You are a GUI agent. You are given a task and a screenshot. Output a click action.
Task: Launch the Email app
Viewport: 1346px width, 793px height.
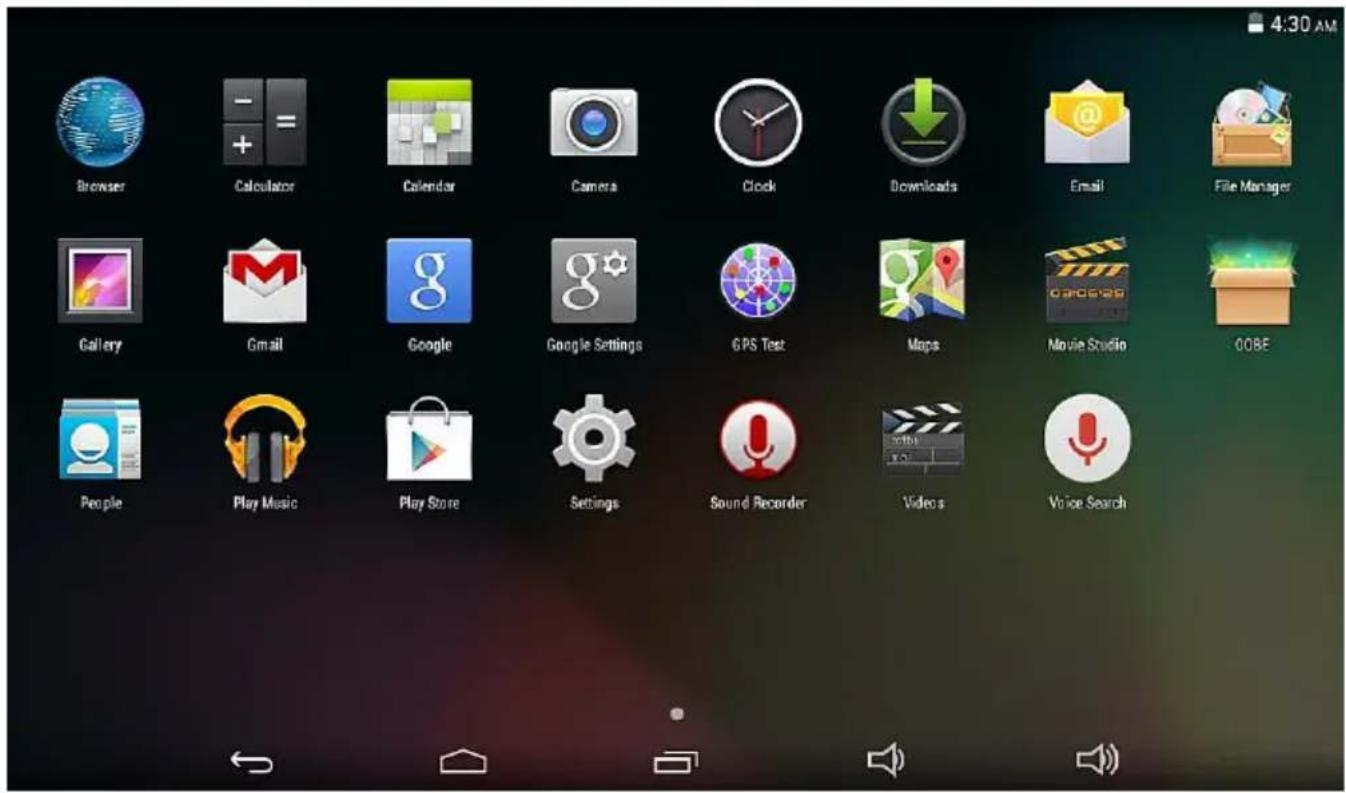point(1087,122)
